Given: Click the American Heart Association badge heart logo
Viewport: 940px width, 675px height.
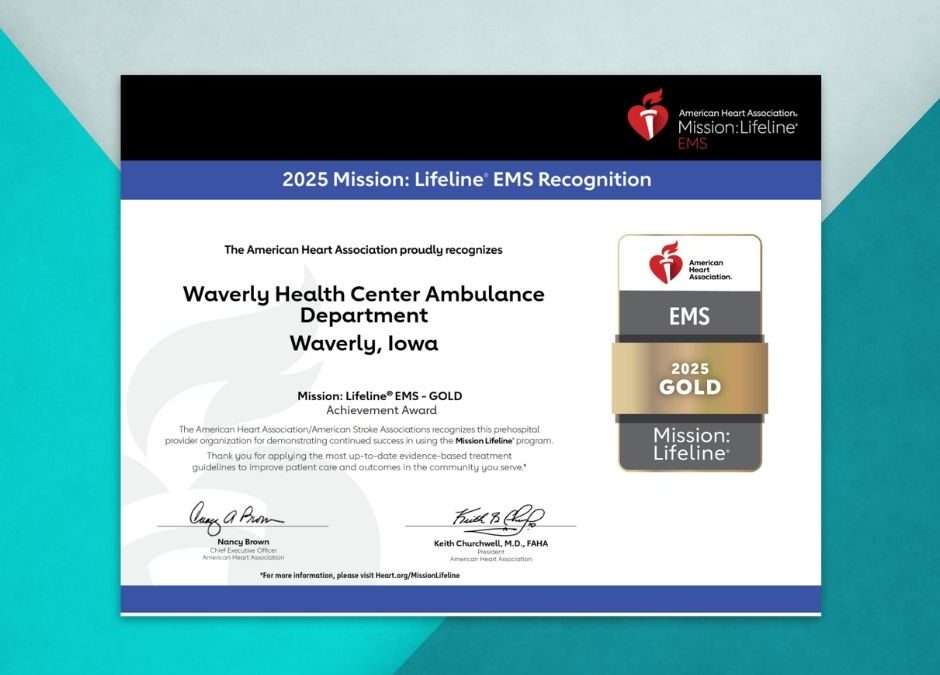Looking at the screenshot, I should [665, 263].
